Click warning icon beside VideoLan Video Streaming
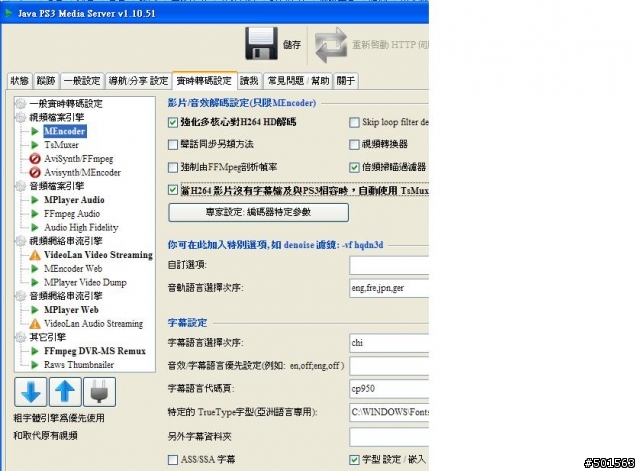Viewport: 640px width, 471px height. point(35,255)
